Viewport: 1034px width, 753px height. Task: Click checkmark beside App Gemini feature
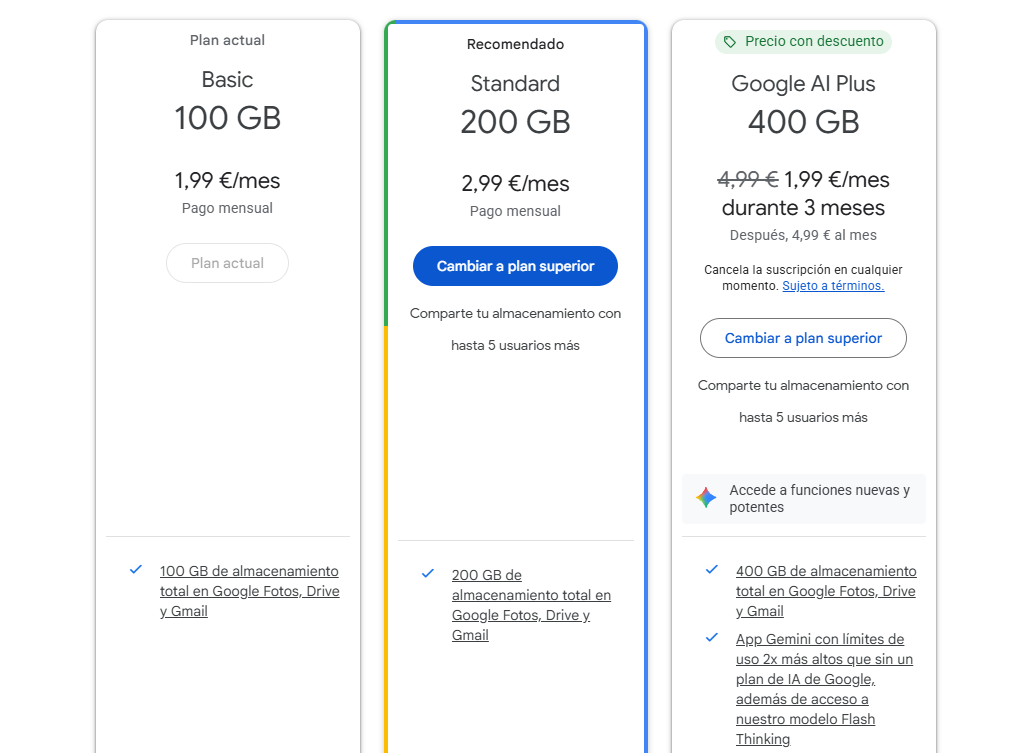coord(712,638)
